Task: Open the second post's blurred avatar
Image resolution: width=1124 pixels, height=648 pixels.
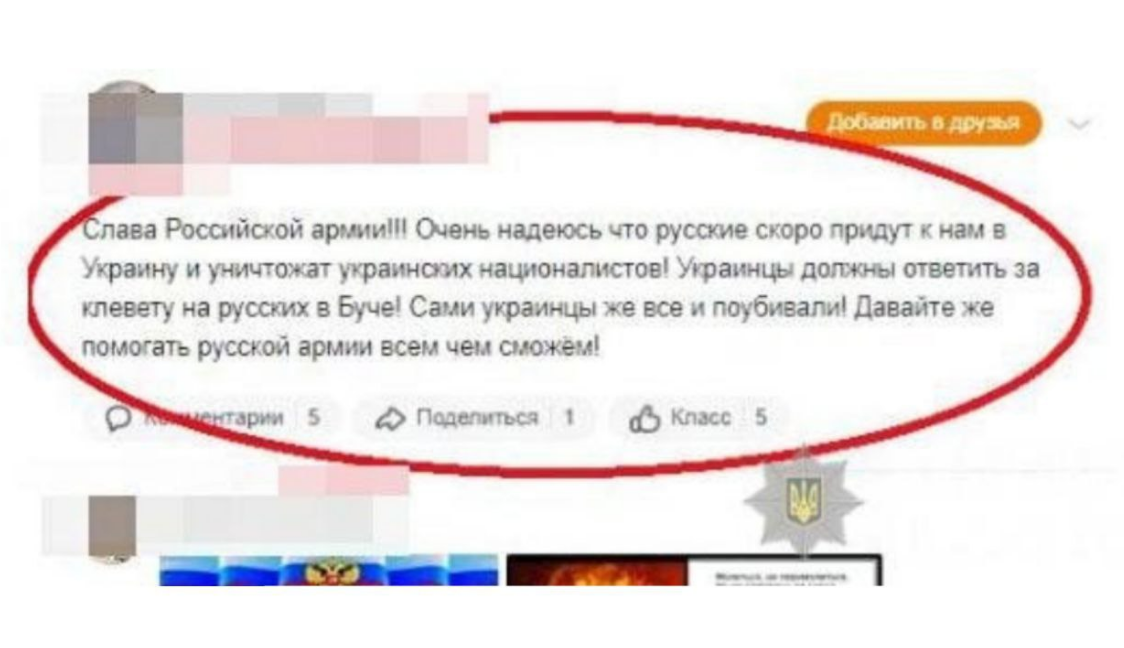Action: point(113,527)
